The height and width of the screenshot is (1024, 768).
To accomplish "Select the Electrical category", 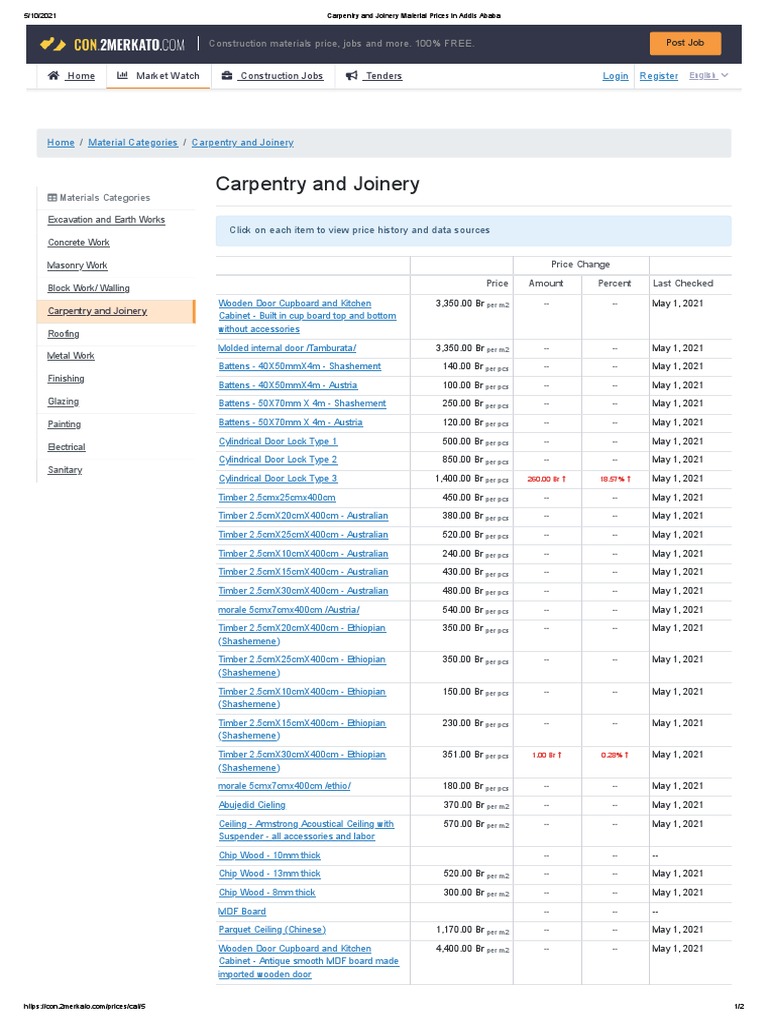I will (67, 447).
